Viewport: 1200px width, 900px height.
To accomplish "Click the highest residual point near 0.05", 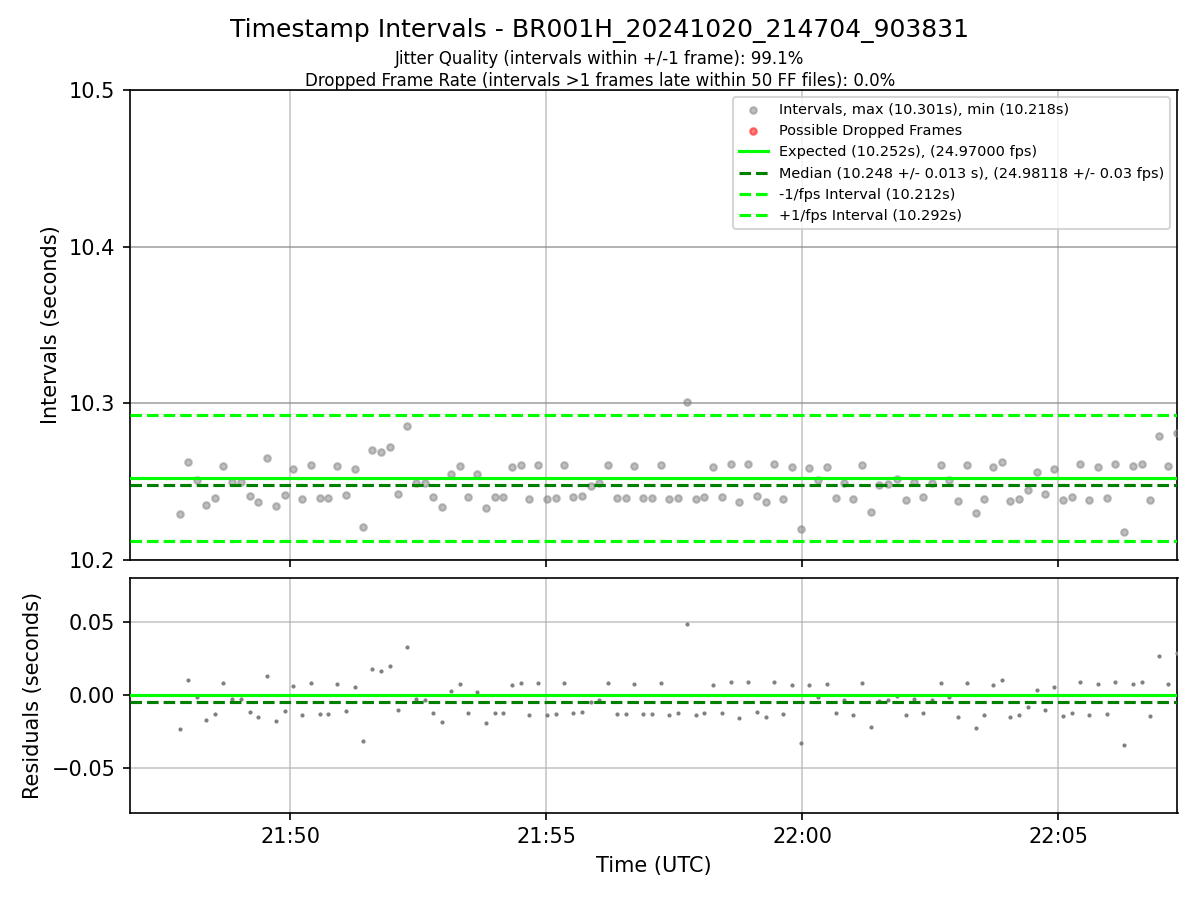I will click(x=687, y=624).
